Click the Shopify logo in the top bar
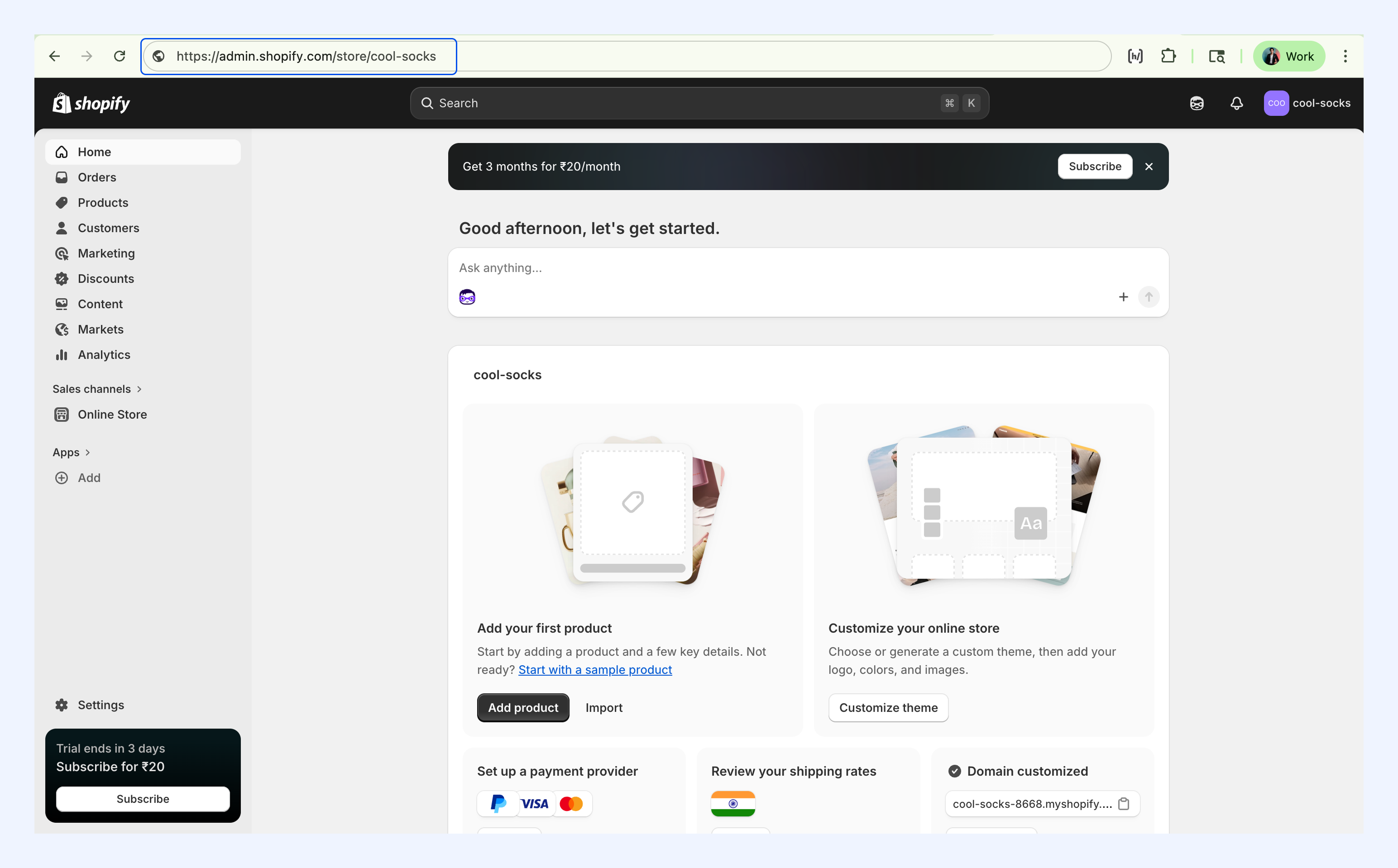The image size is (1398, 868). [91, 103]
